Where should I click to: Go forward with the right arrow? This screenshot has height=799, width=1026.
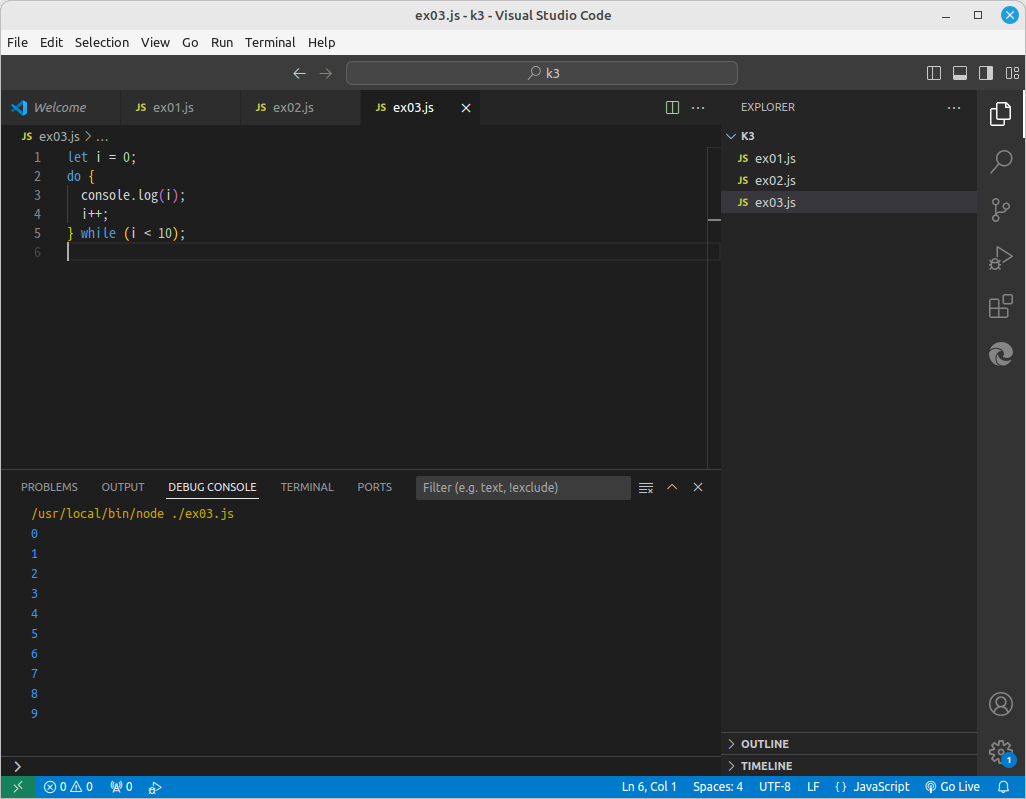(x=325, y=73)
